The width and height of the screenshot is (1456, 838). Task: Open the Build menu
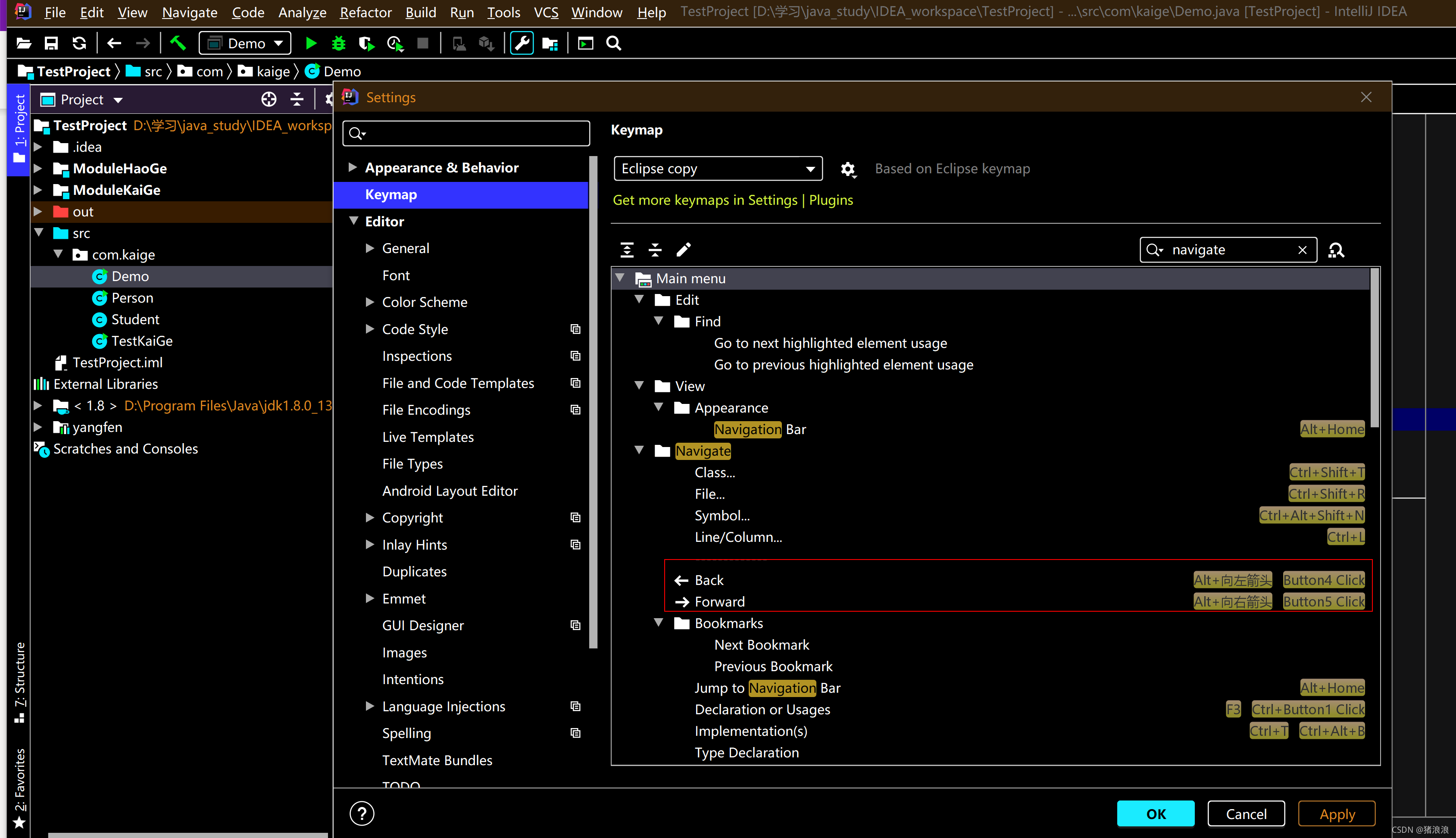(421, 12)
